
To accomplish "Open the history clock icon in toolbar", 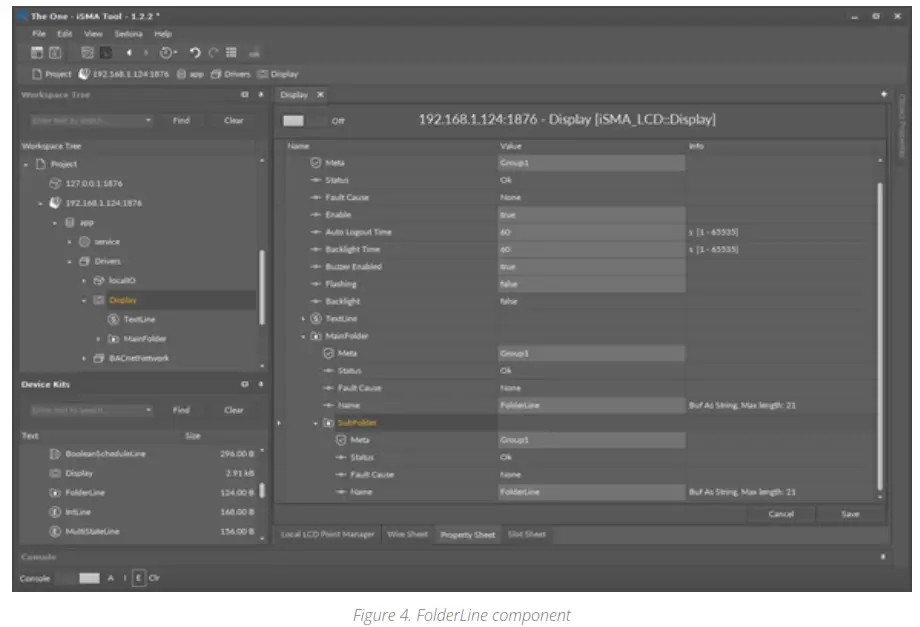I will tap(167, 53).
